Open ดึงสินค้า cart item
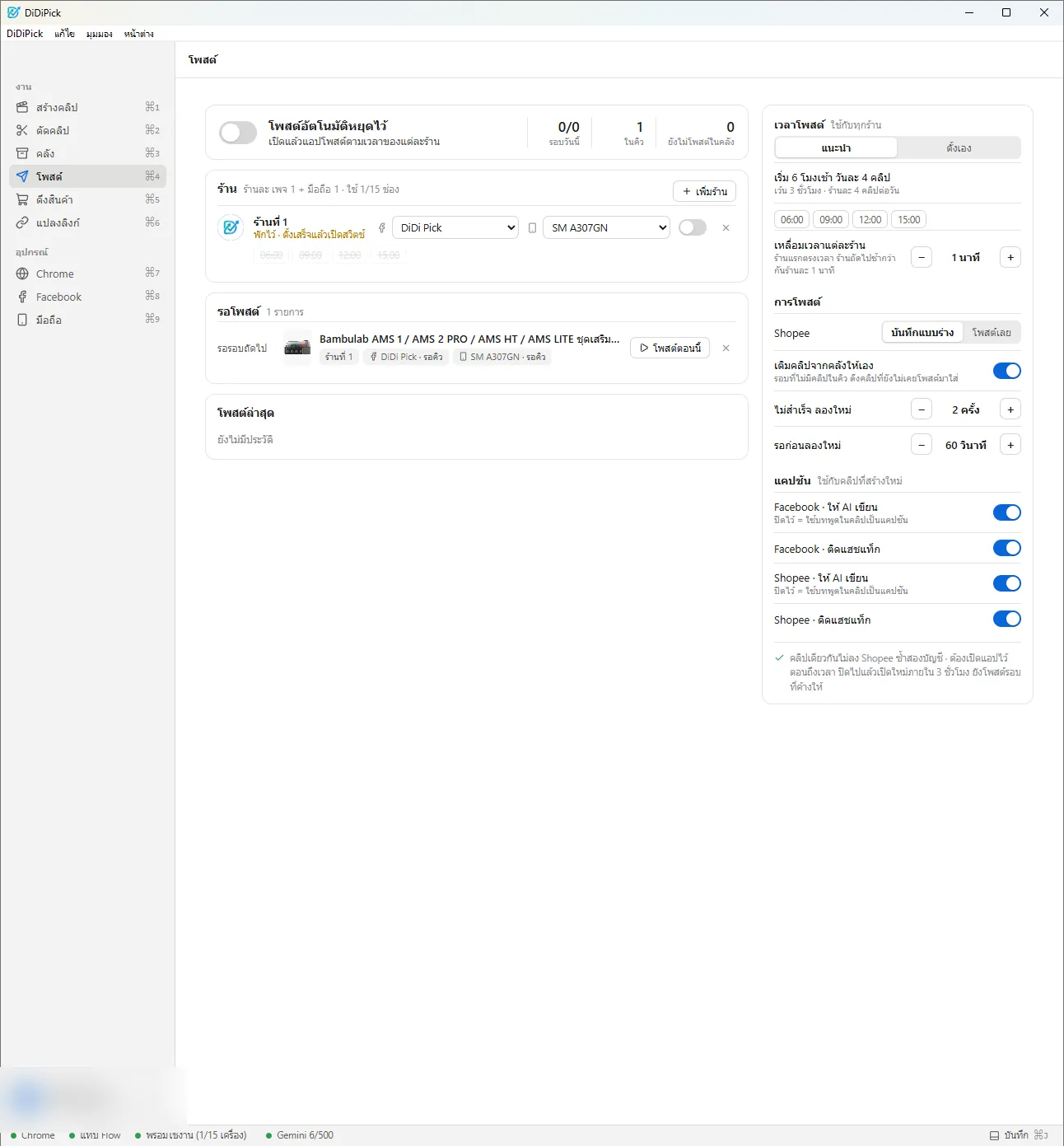Viewport: 1064px width, 1146px height. [87, 199]
